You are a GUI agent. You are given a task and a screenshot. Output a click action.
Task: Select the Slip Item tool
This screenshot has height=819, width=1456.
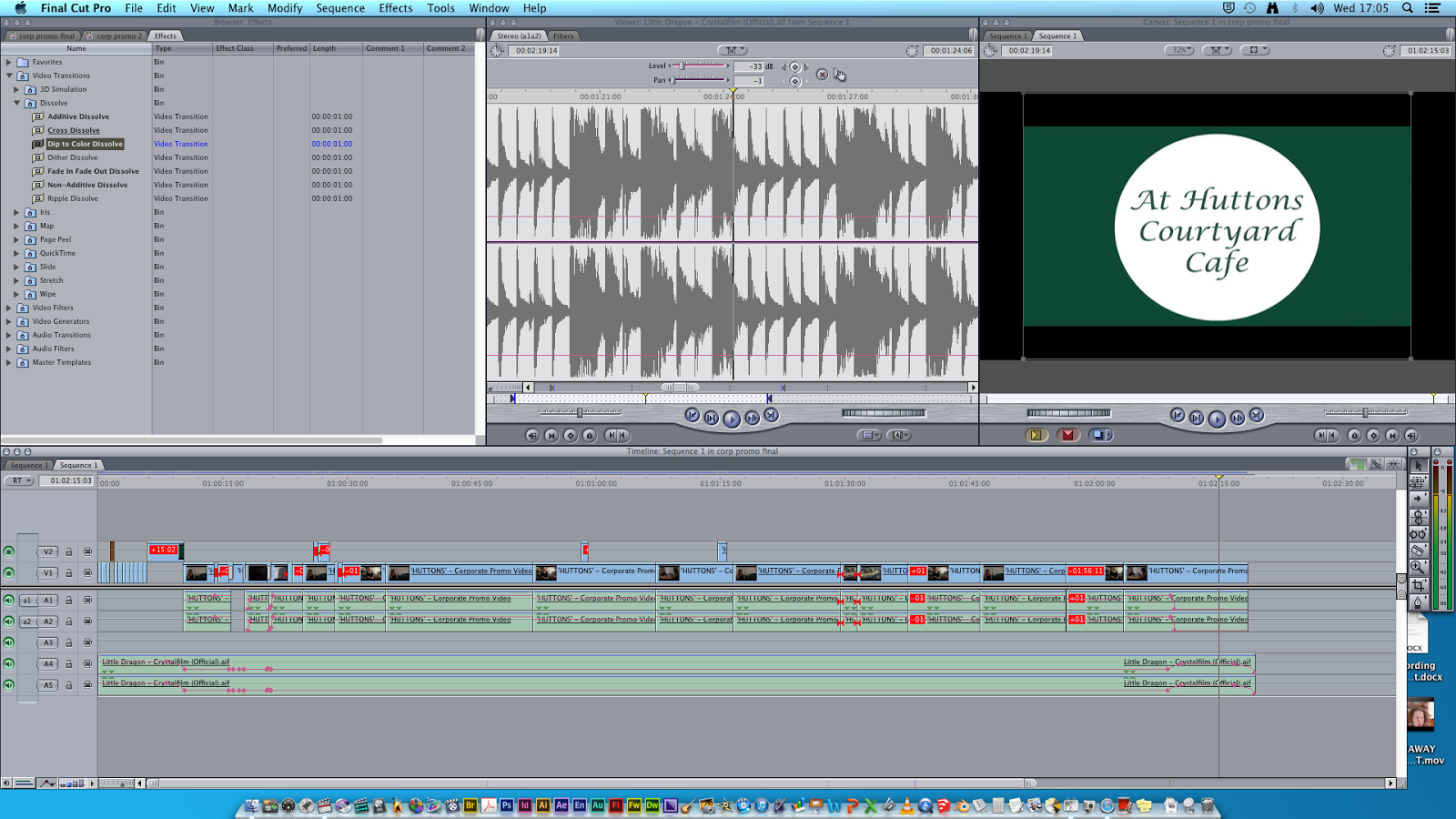(x=1418, y=533)
